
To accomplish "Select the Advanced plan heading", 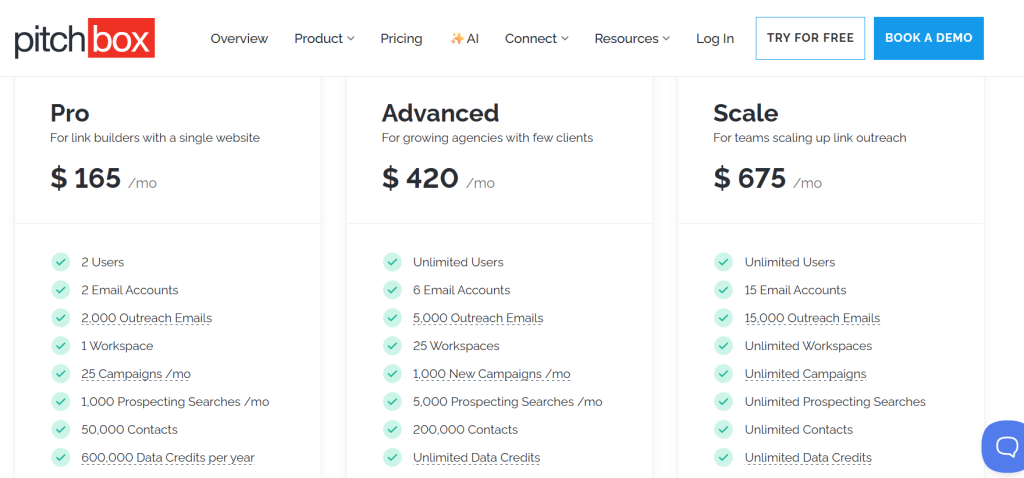I will coord(440,113).
